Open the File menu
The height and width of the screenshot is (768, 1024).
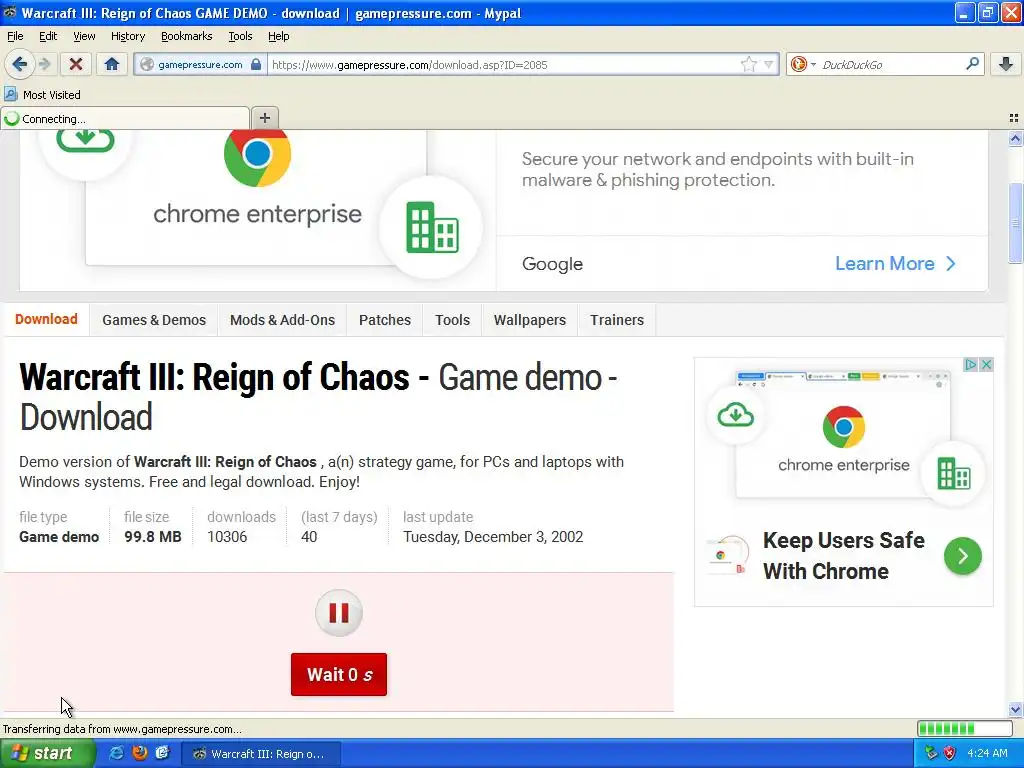pos(15,36)
